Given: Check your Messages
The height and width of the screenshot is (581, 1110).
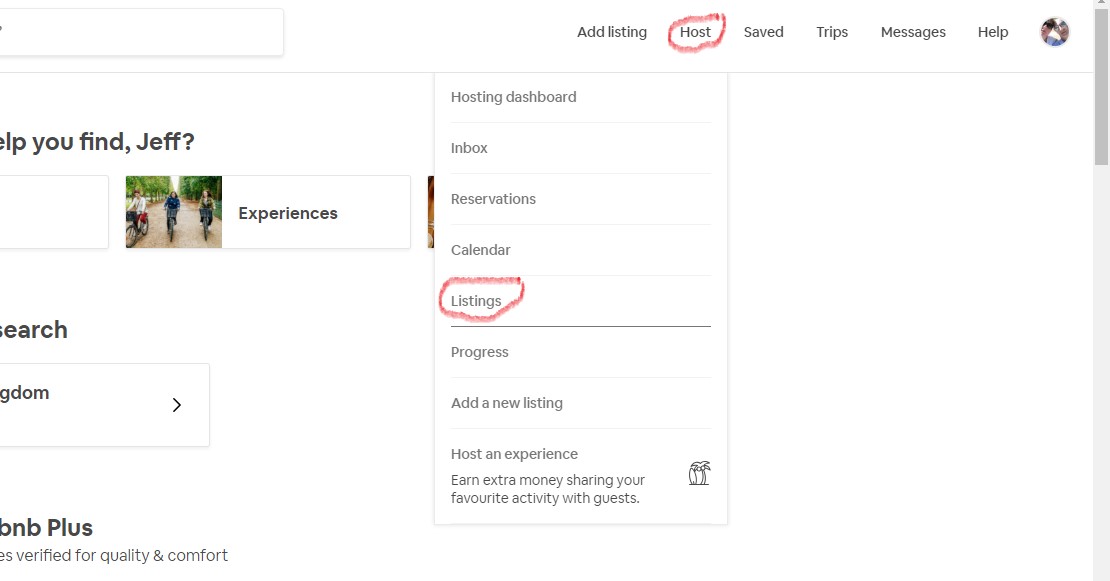Looking at the screenshot, I should pyautogui.click(x=912, y=31).
